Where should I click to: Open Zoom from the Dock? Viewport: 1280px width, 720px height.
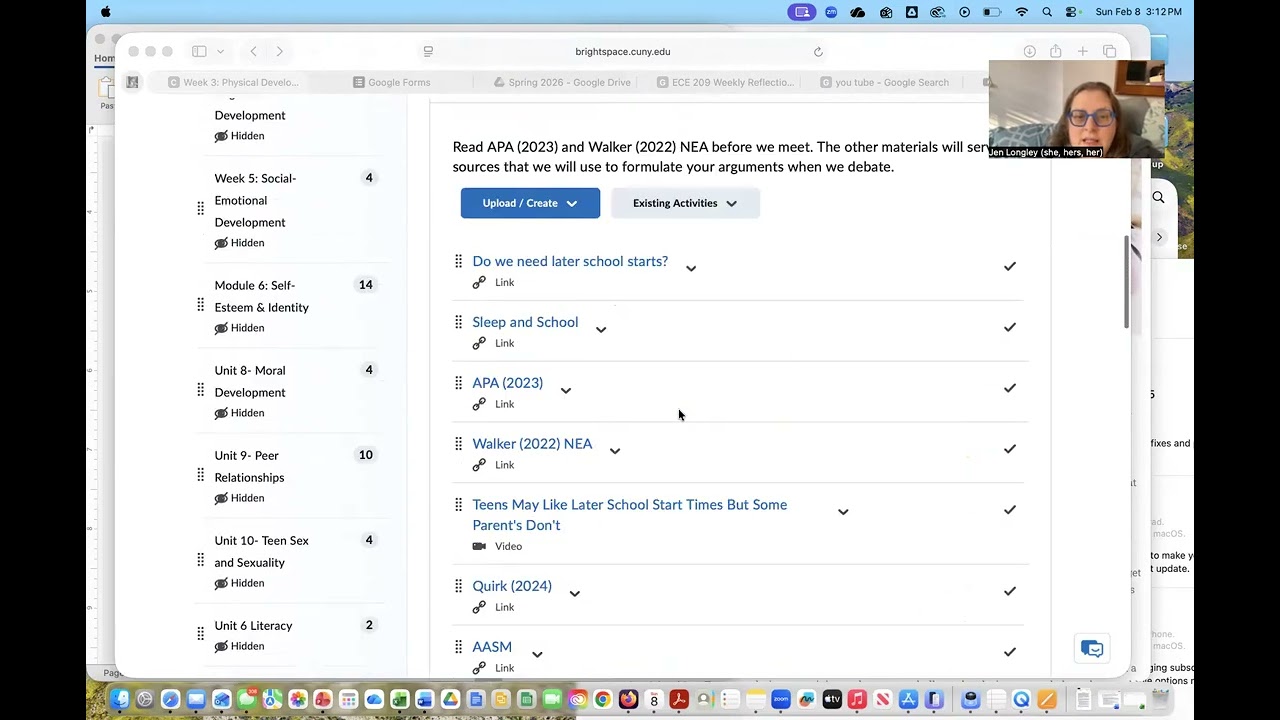pos(781,700)
